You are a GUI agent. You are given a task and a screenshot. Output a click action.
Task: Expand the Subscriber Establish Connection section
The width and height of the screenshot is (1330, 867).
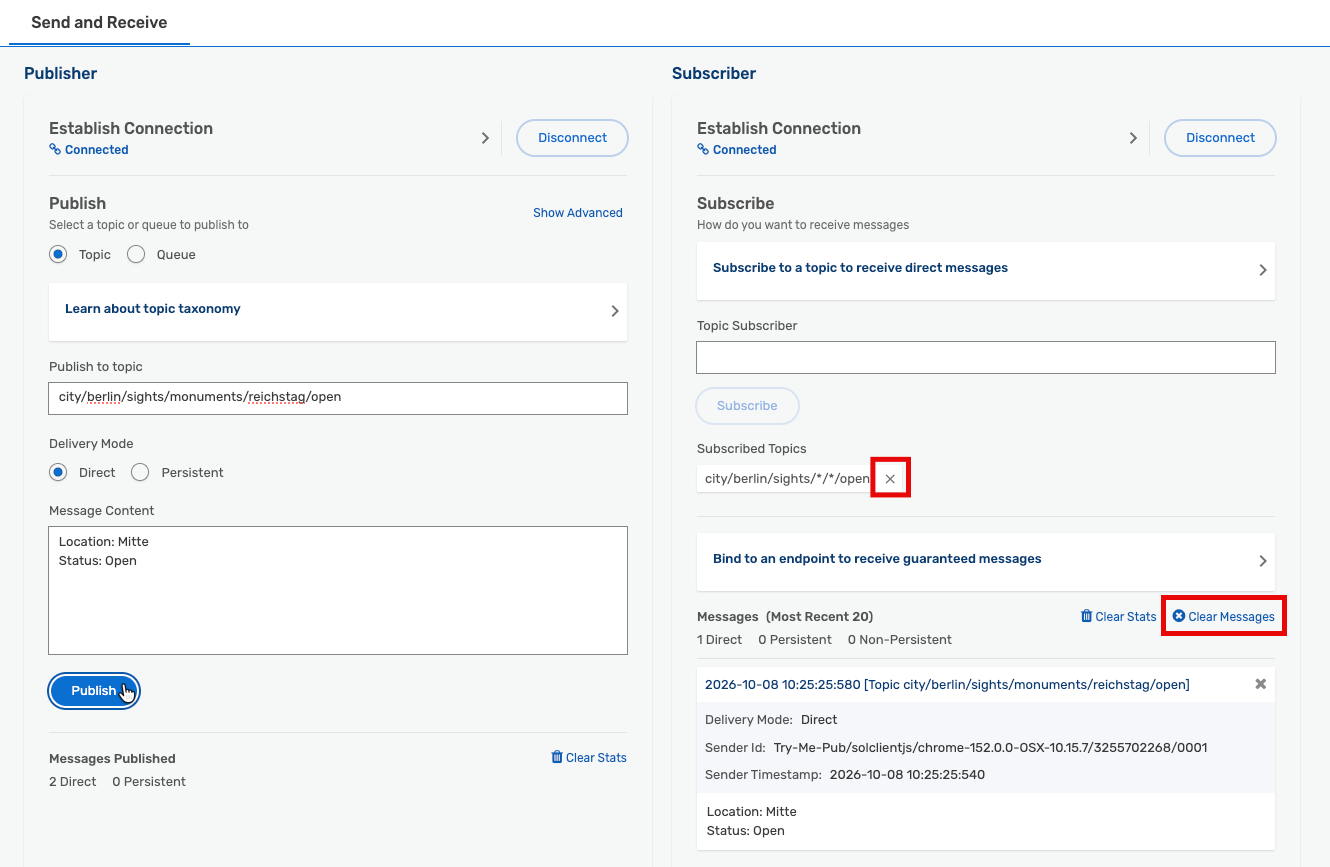[1133, 138]
